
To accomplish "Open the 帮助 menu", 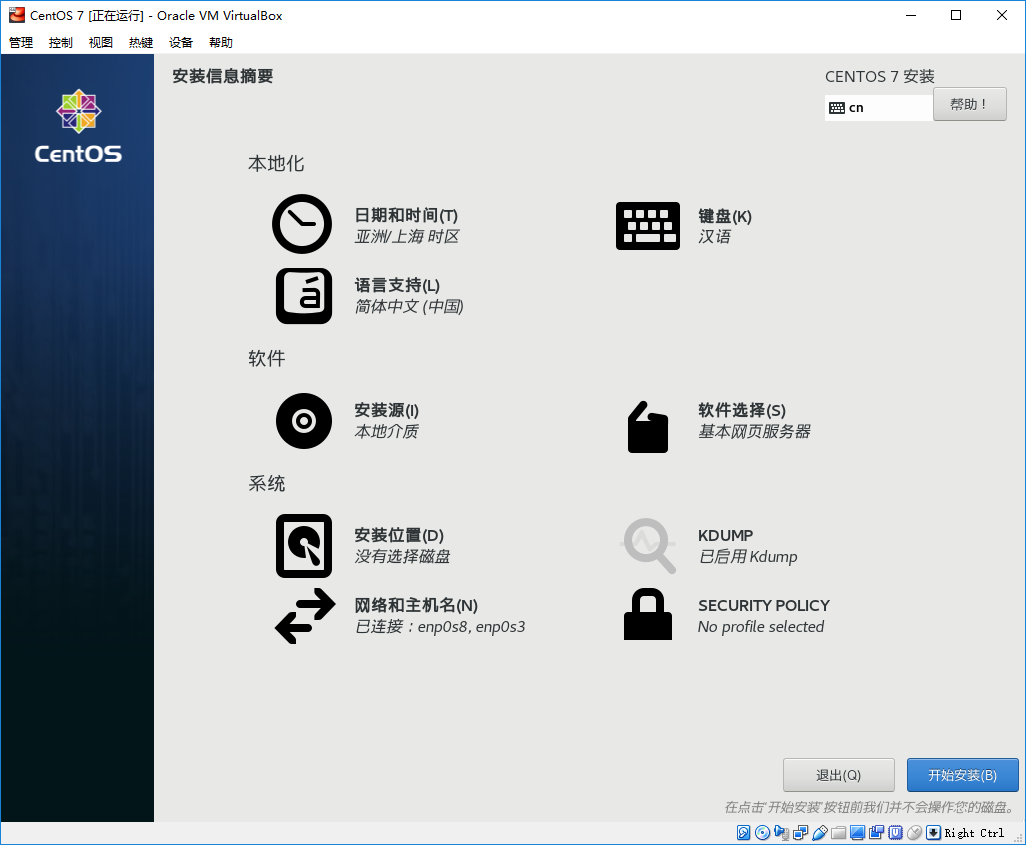I will click(221, 43).
